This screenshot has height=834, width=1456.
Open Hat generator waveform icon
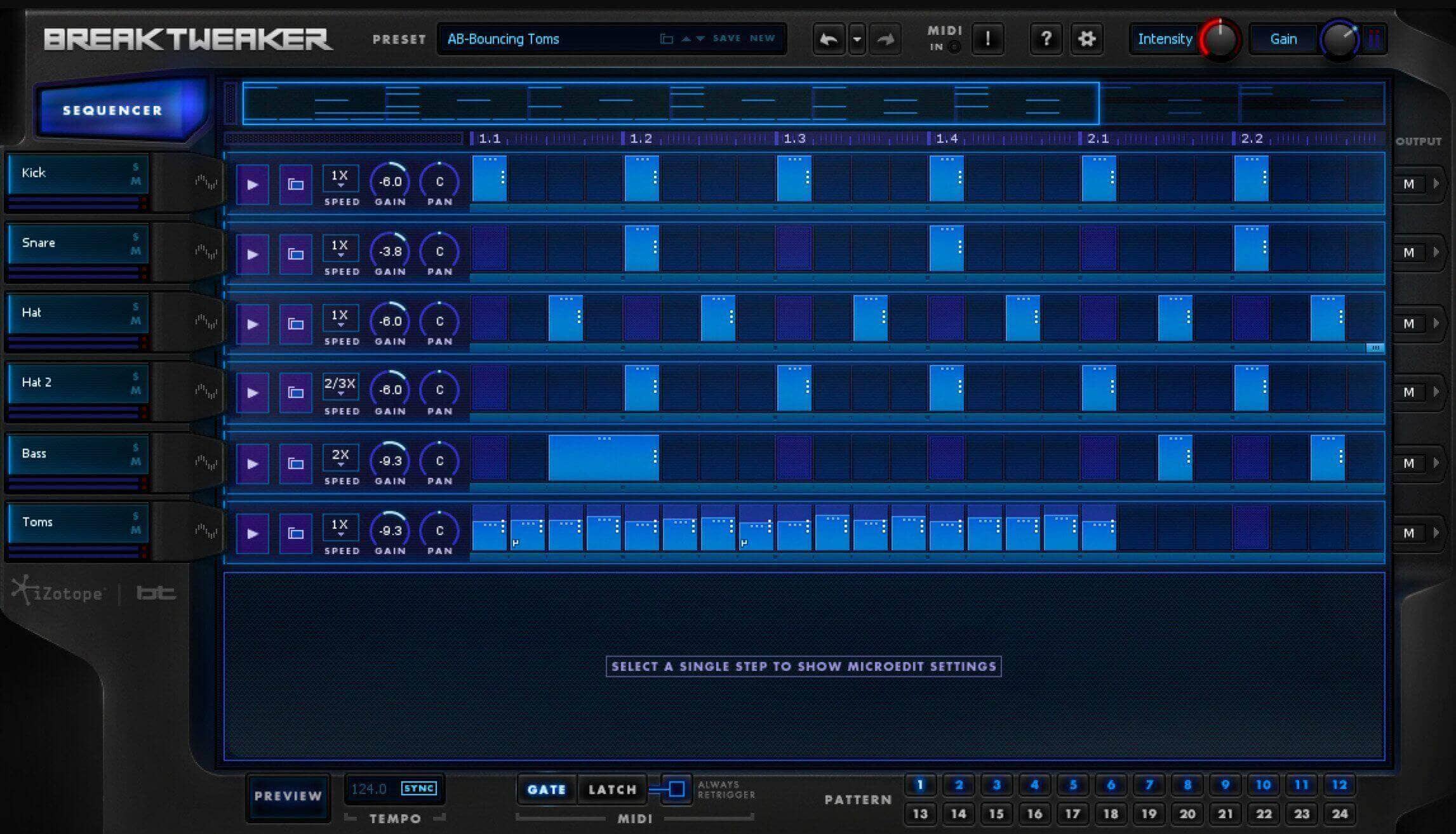click(x=206, y=322)
